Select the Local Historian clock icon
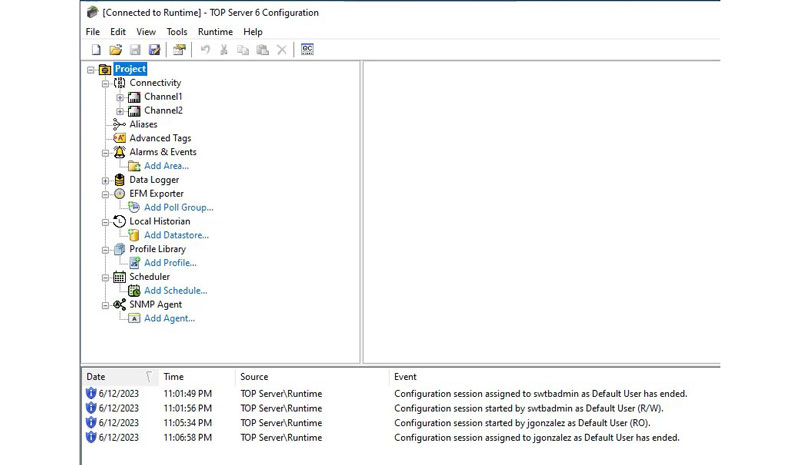 tap(120, 221)
